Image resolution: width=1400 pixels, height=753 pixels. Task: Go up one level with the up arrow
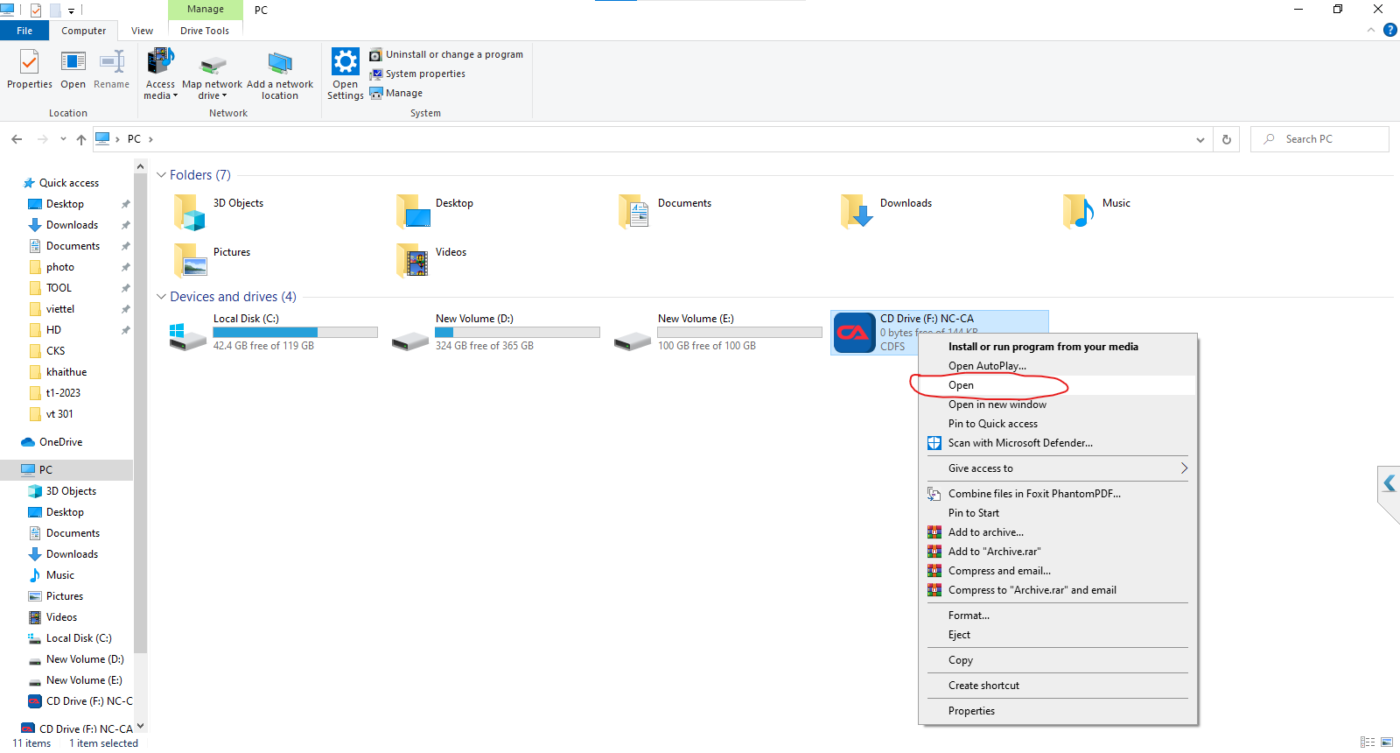click(x=81, y=139)
